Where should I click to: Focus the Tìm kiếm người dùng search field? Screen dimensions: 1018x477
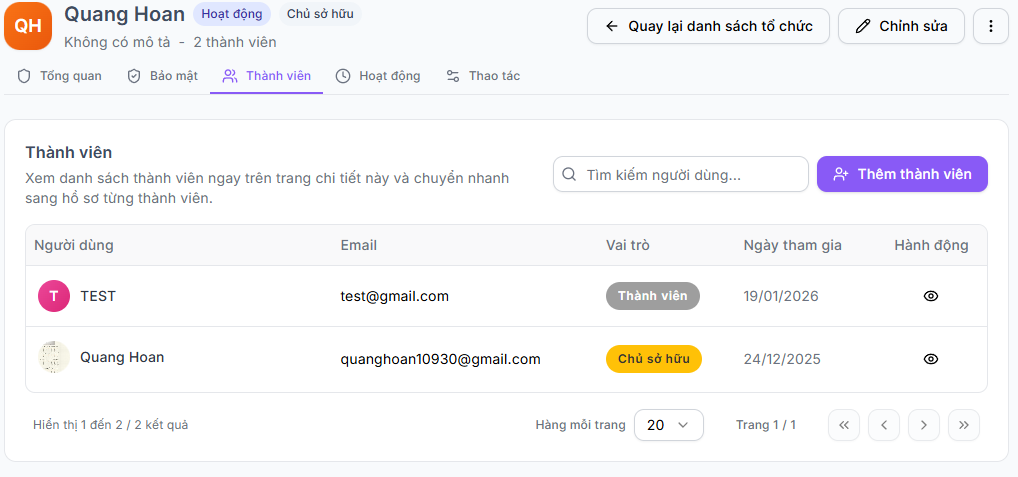click(681, 174)
